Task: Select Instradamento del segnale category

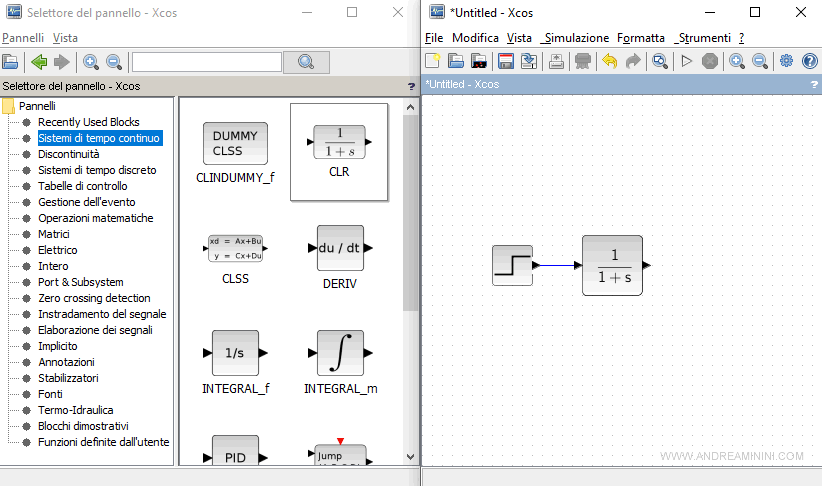Action: click(102, 314)
